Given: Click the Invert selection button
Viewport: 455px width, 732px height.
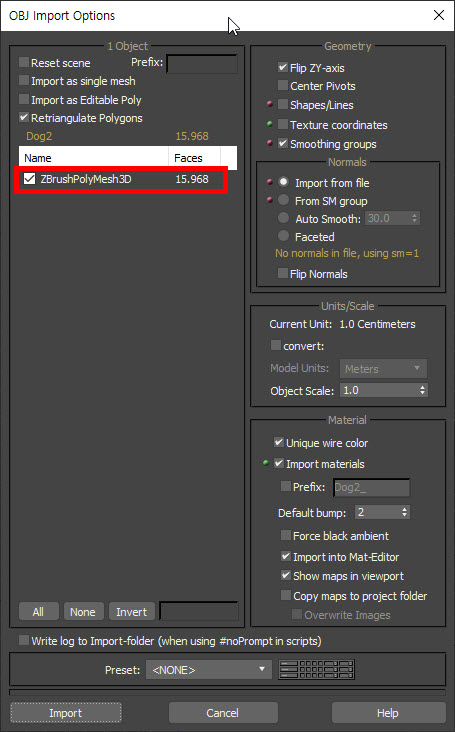Looking at the screenshot, I should (x=132, y=611).
